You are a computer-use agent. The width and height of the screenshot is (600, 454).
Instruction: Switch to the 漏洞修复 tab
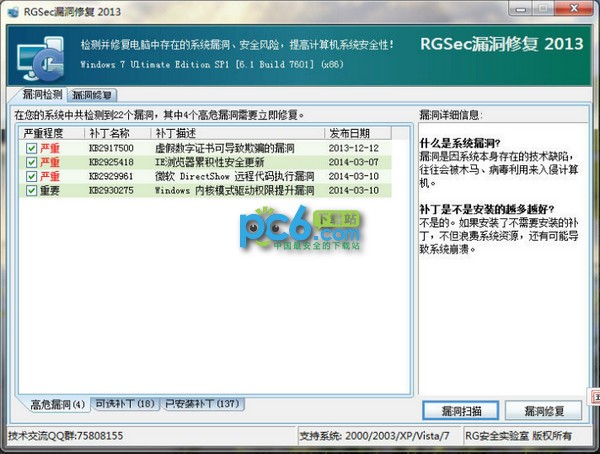(x=92, y=95)
